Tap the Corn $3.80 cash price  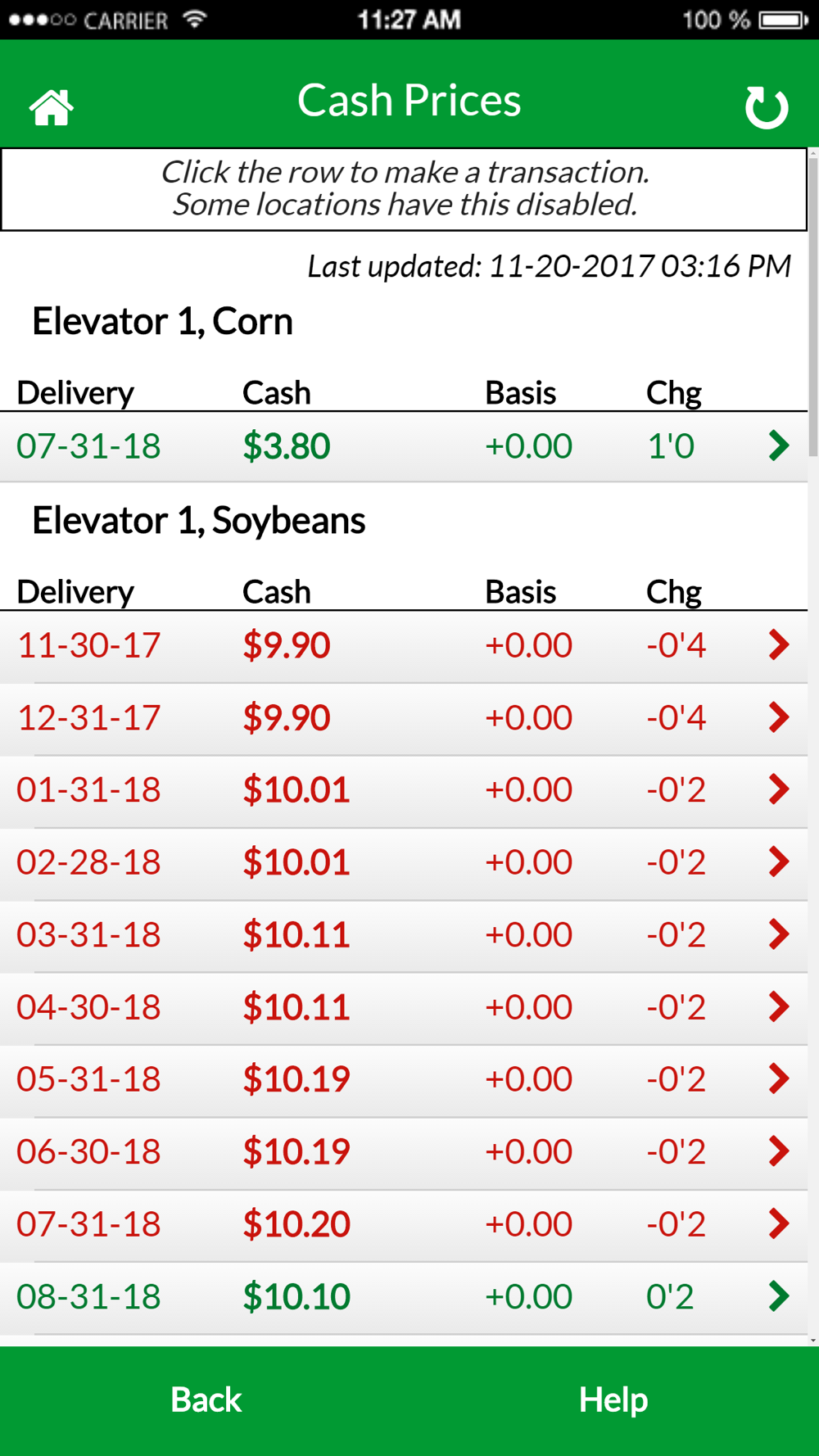coord(287,446)
